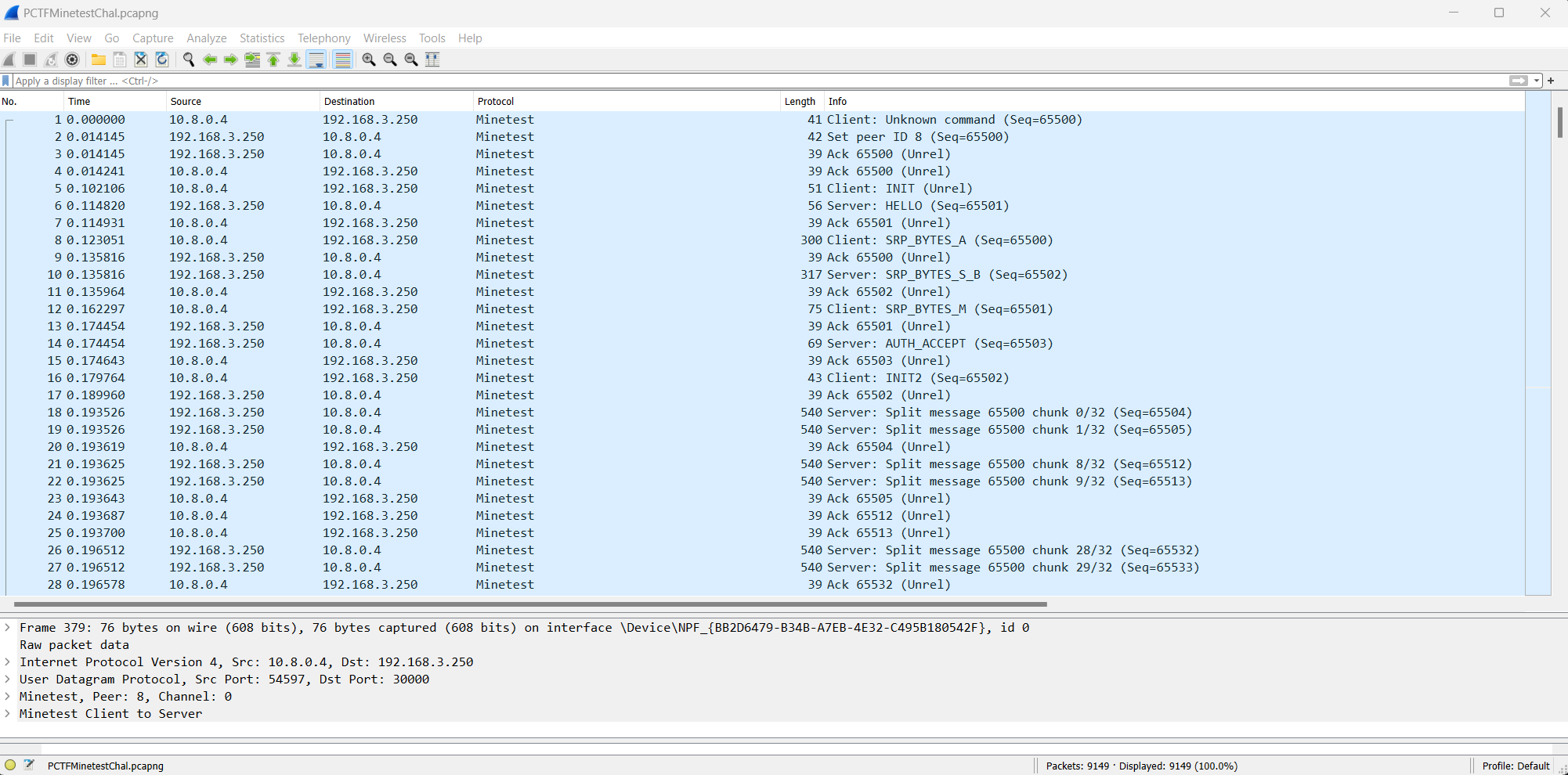Open the Tools menu
Screen dimensions: 1568x775
[x=432, y=38]
